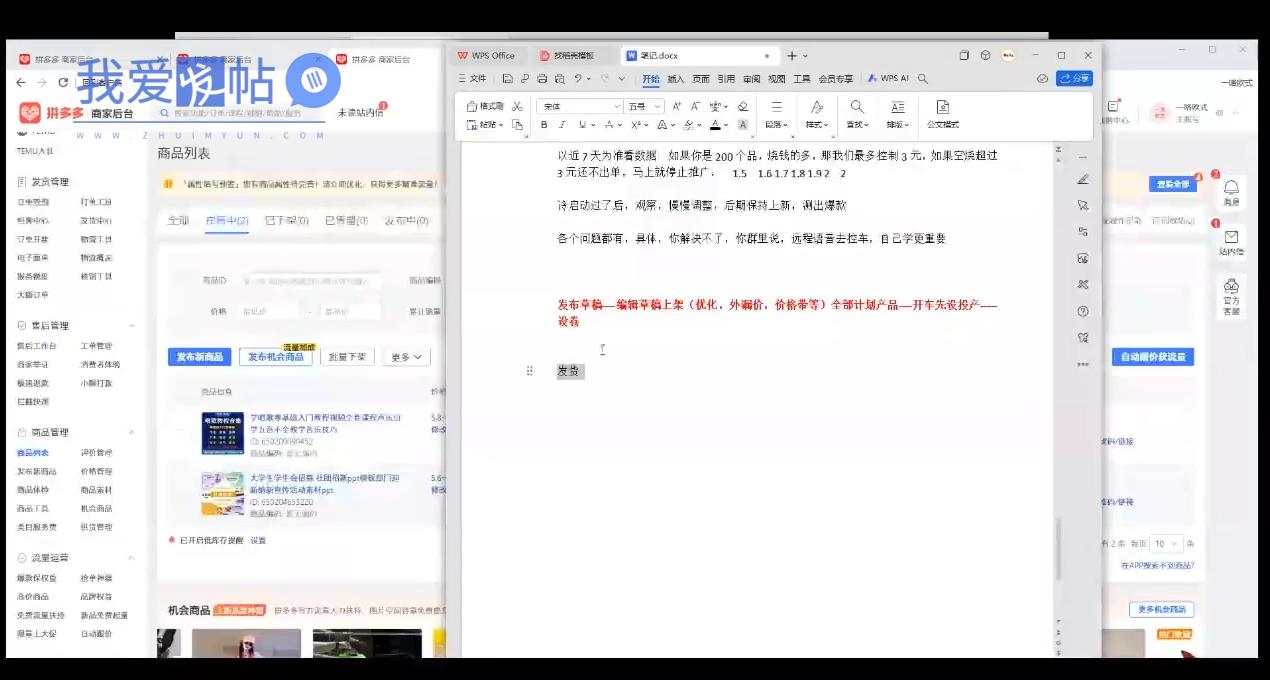Switch to the 审阅 ribbon tab
This screenshot has height=680, width=1270.
point(751,78)
